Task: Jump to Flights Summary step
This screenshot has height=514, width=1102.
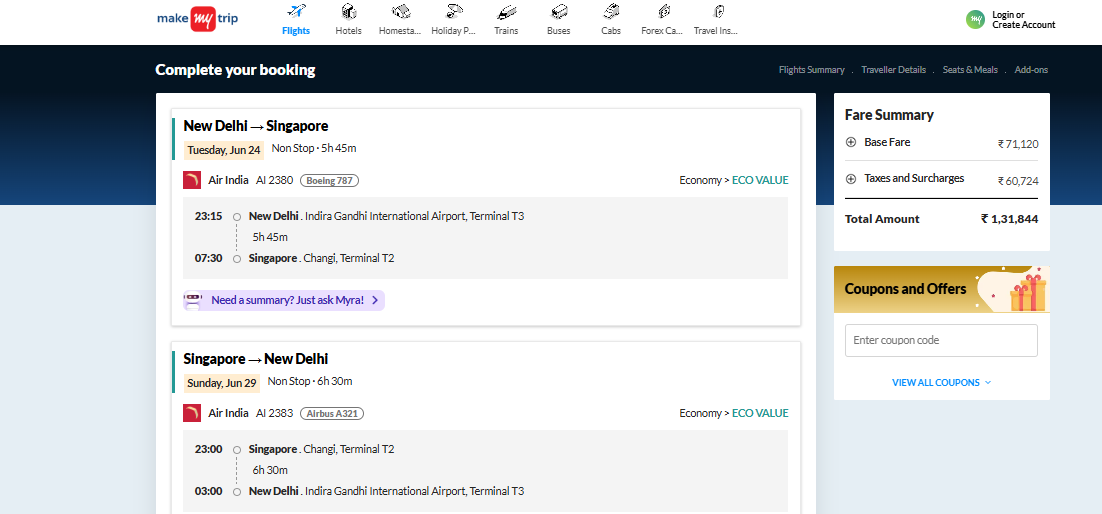Action: [811, 70]
